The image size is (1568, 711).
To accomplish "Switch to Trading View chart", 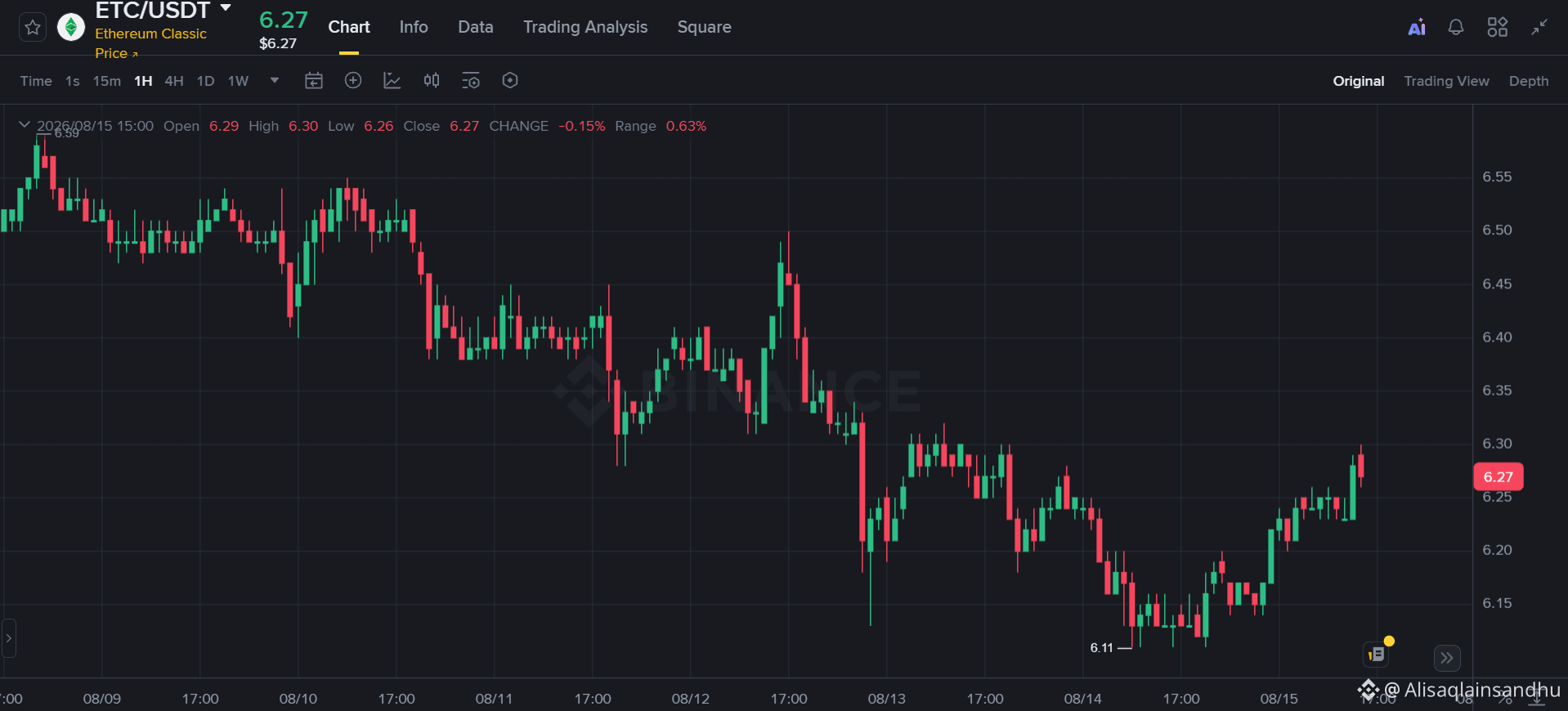I will point(1446,81).
